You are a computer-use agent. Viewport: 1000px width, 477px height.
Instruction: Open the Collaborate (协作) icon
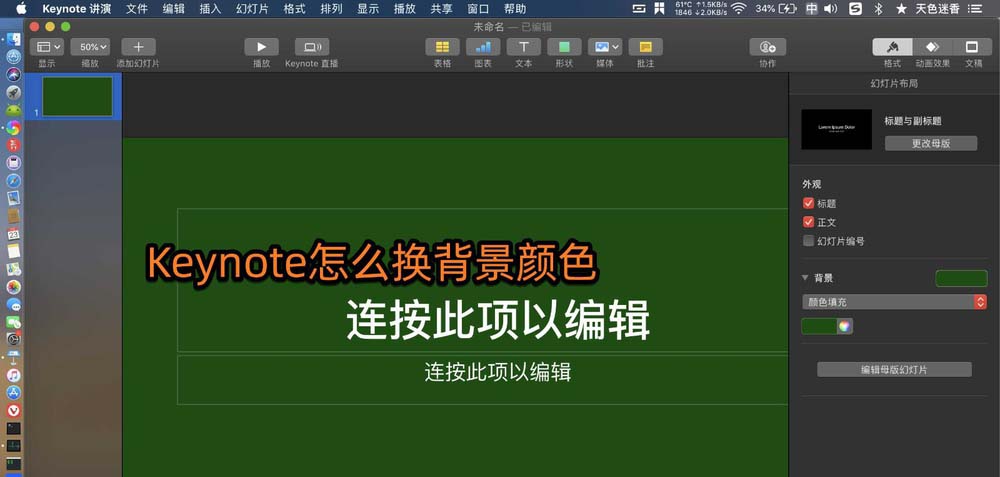pyautogui.click(x=768, y=47)
